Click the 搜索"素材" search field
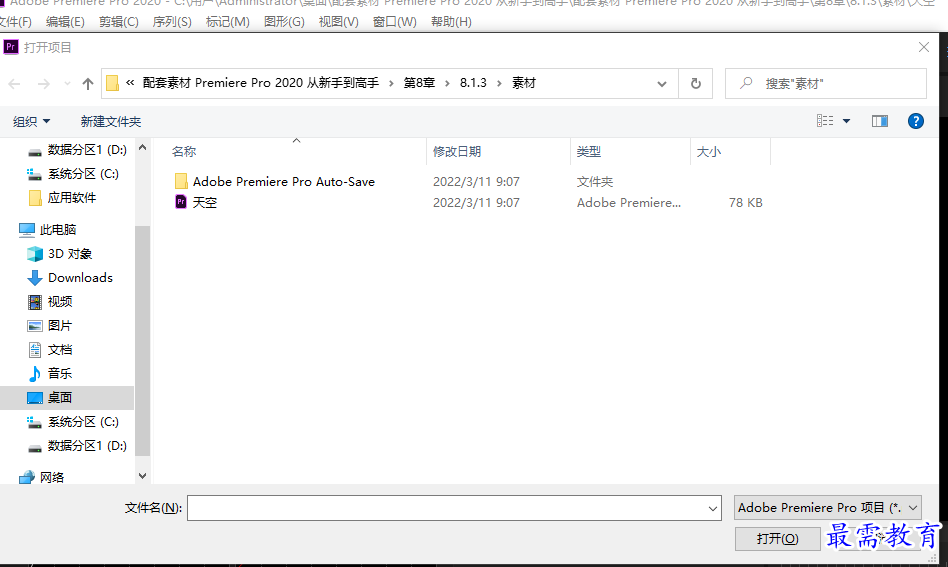Screen dimensions: 948x567 coord(826,83)
